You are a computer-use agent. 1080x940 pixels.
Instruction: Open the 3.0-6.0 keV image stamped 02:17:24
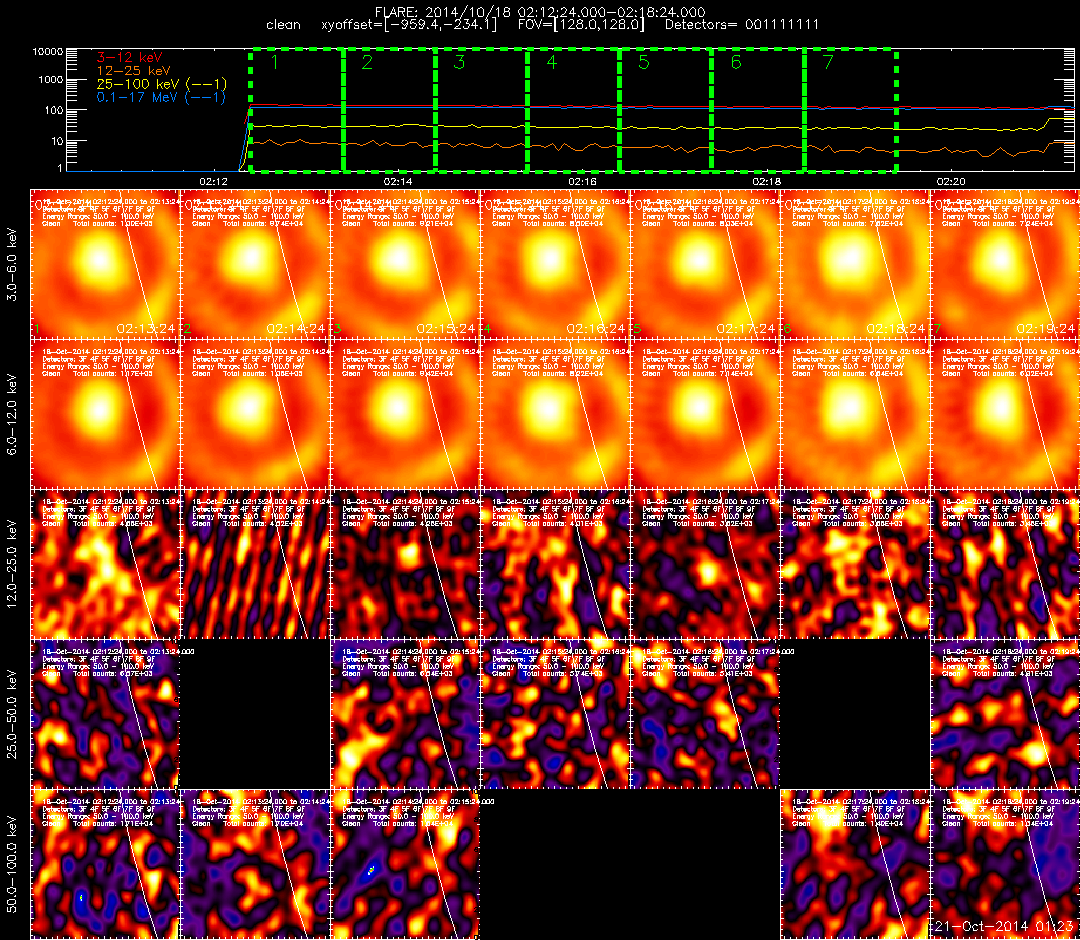tap(705, 264)
